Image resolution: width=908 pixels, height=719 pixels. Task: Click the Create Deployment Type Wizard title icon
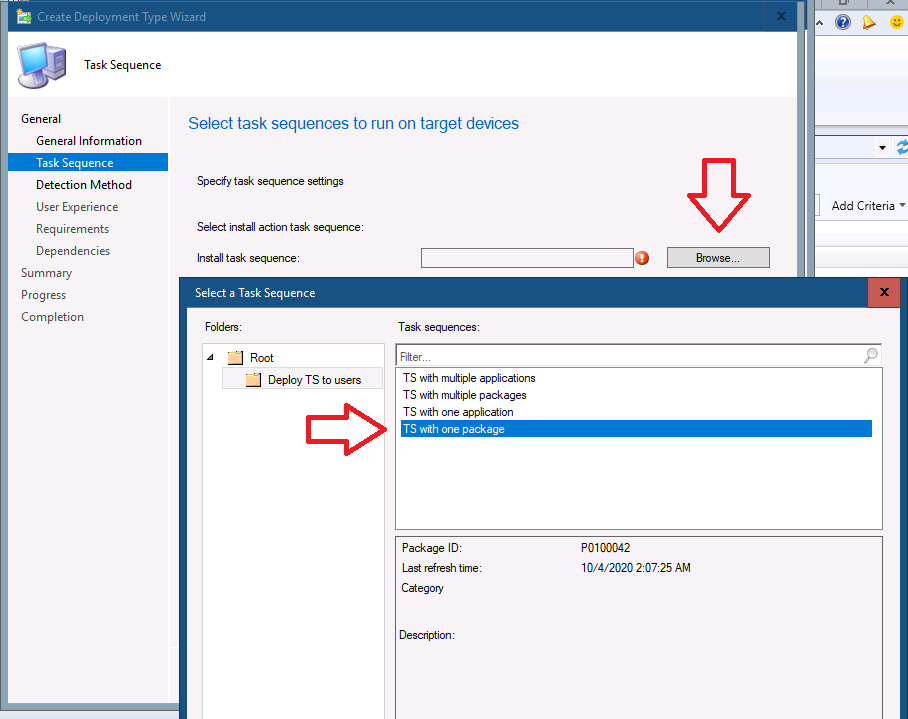[24, 17]
